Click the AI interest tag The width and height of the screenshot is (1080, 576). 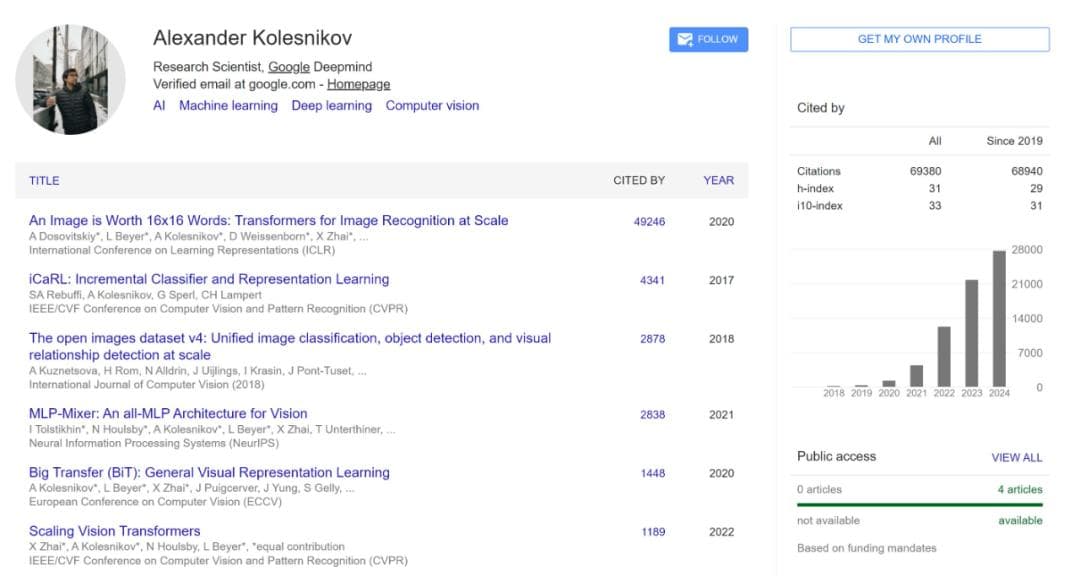coord(159,106)
